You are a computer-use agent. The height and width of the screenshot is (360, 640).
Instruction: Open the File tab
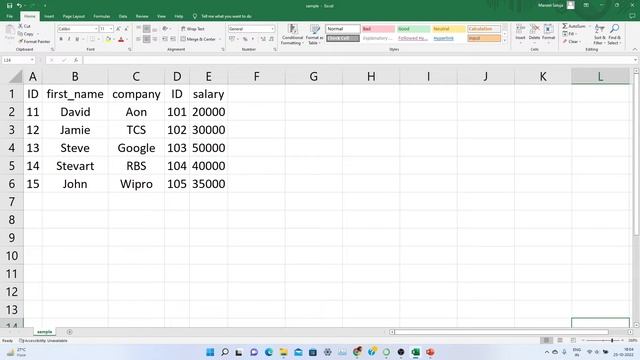(9, 16)
